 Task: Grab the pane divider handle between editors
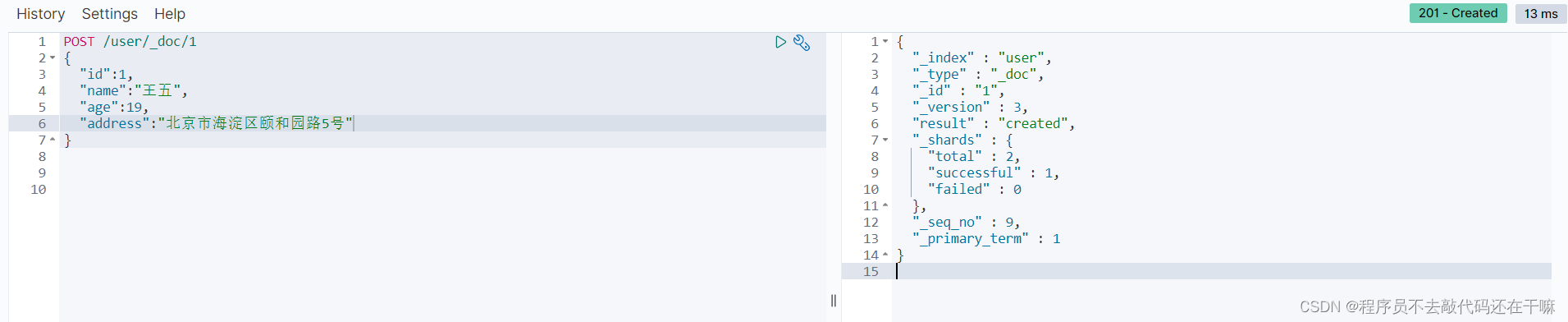point(834,301)
